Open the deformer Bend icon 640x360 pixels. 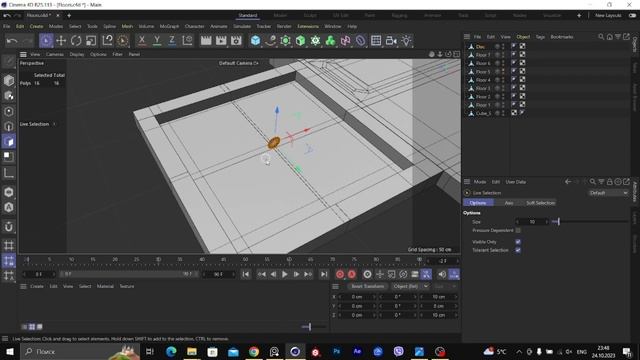[x=360, y=40]
